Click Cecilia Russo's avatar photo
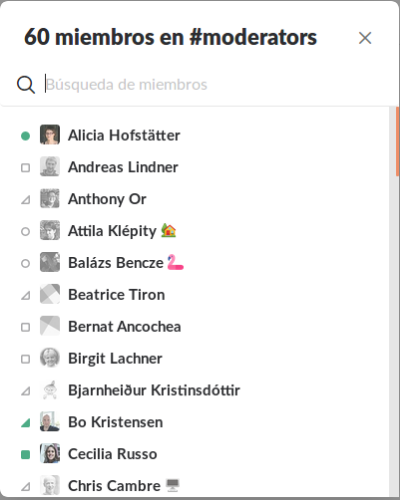This screenshot has width=400, height=500. coord(50,453)
